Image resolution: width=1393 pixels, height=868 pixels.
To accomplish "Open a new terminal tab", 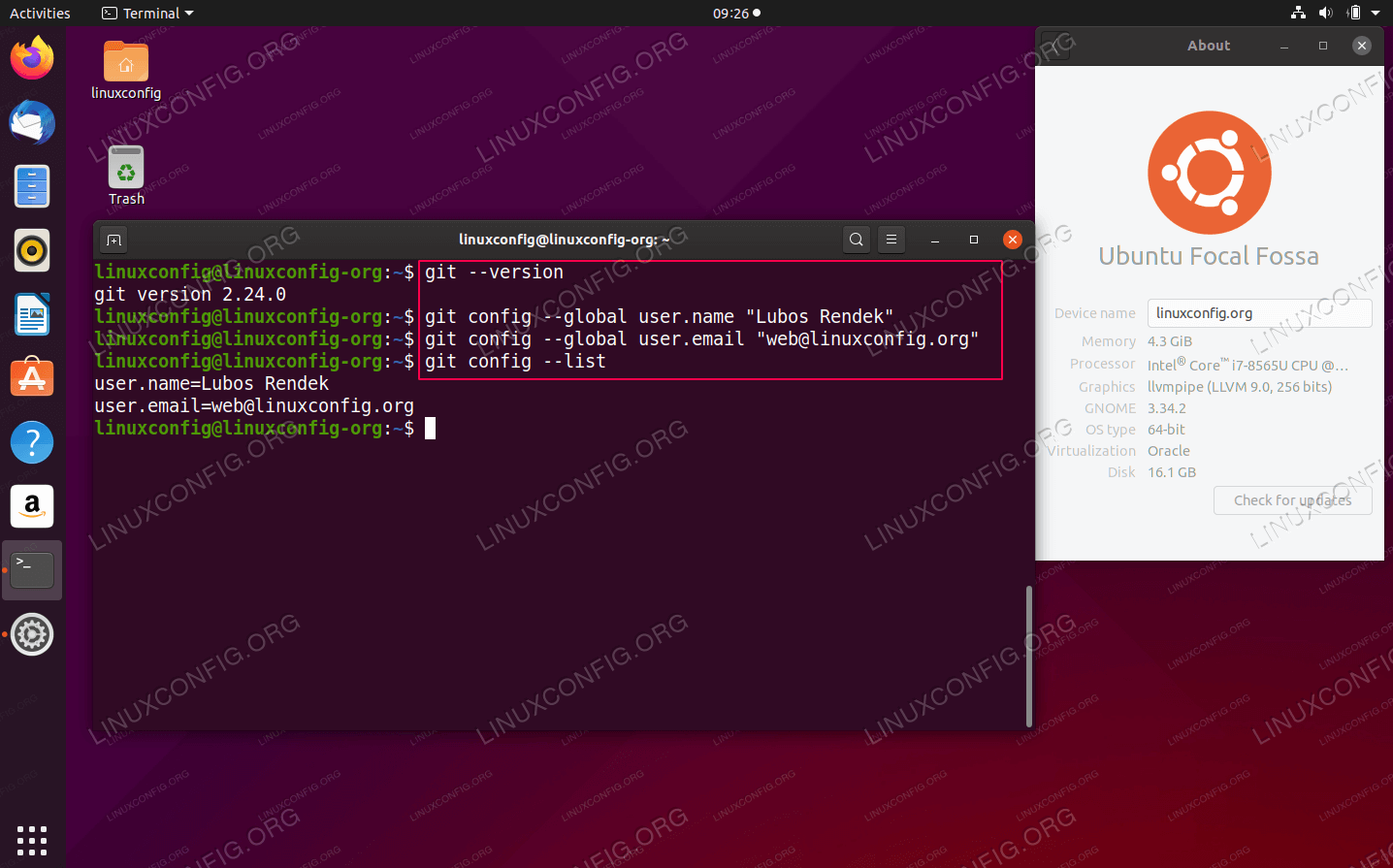I will (x=113, y=239).
